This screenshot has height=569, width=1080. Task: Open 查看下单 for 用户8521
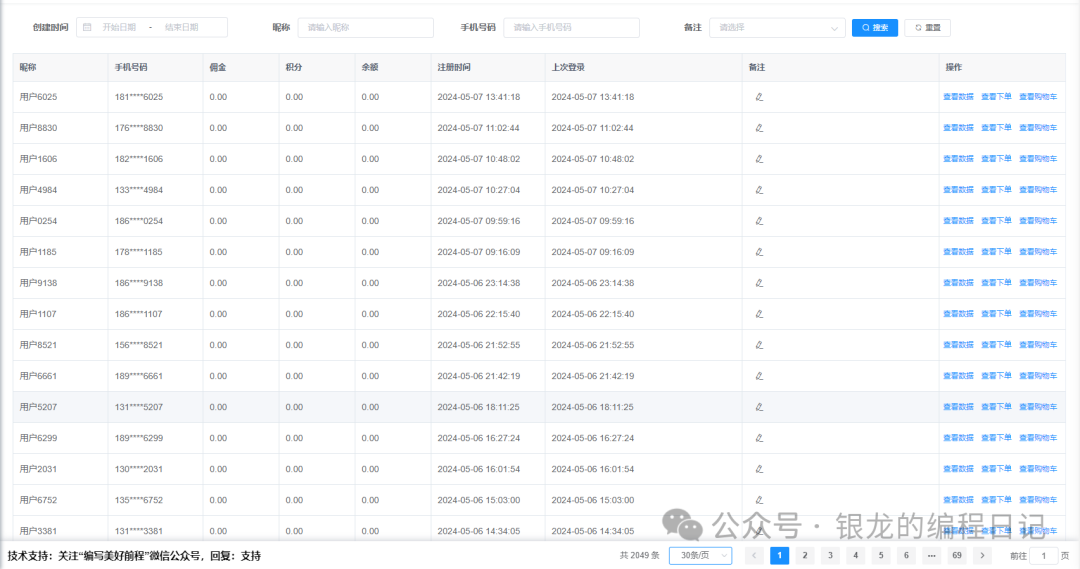[996, 345]
